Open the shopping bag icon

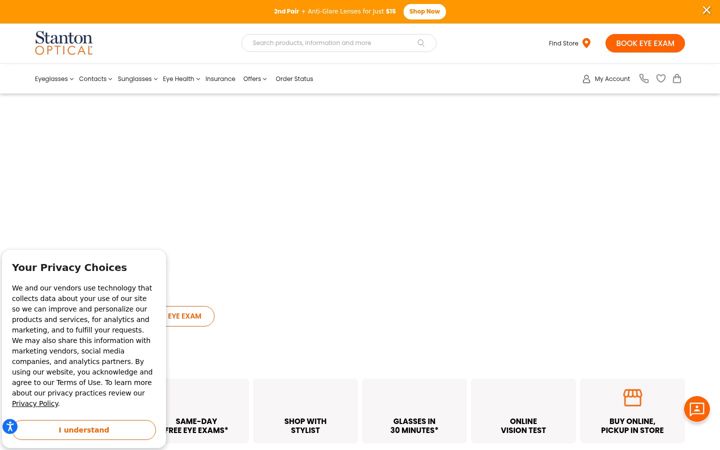coord(677,79)
